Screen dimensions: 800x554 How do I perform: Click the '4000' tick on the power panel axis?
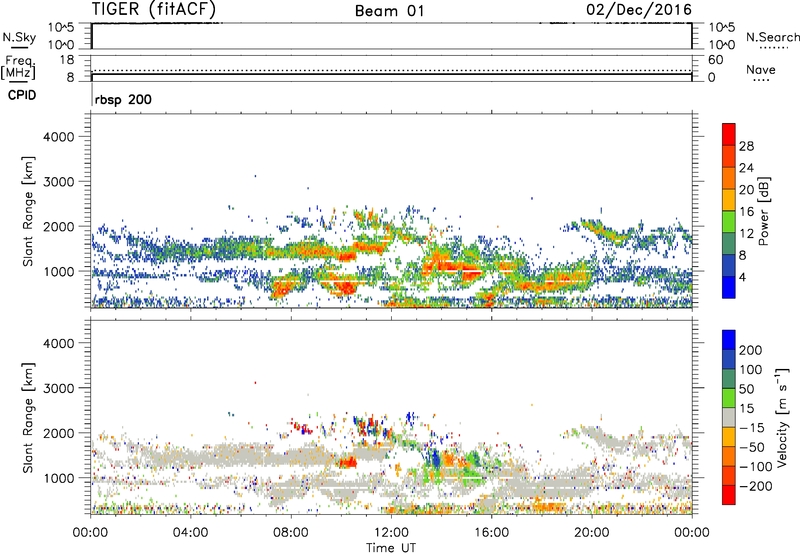point(58,137)
